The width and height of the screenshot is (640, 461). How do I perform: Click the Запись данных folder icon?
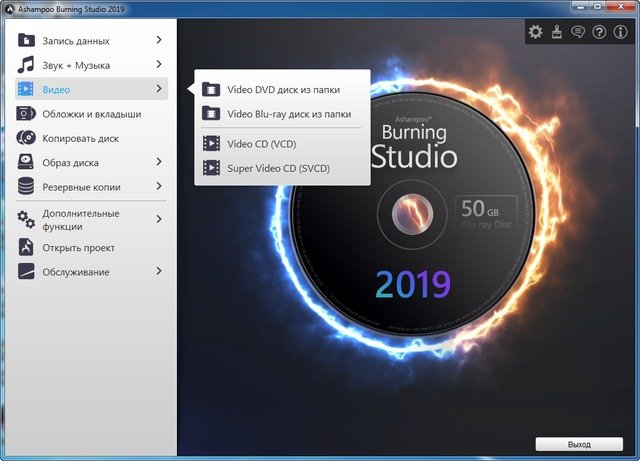[x=26, y=40]
